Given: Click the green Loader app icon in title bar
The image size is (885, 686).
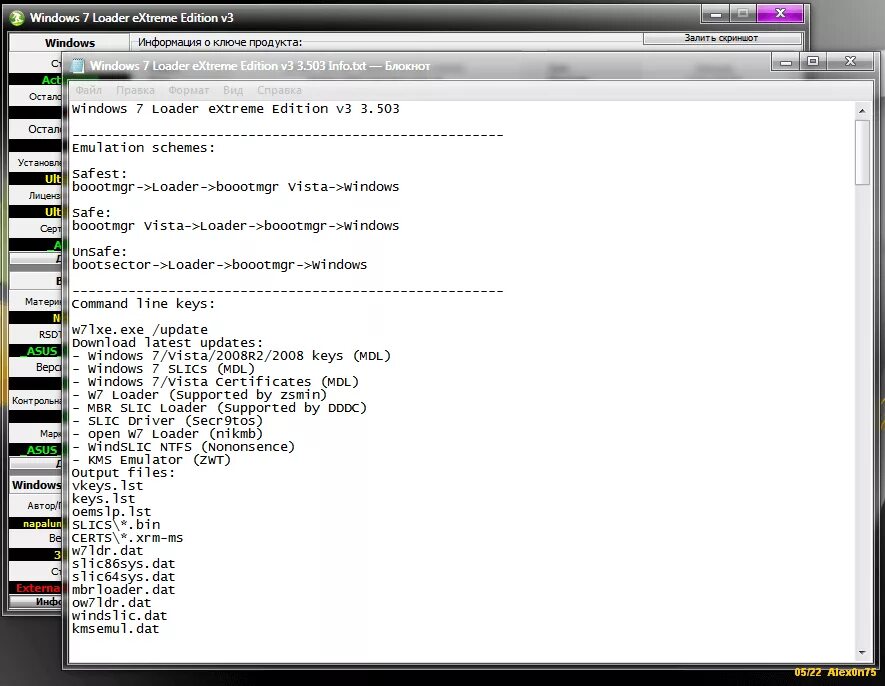Looking at the screenshot, I should point(17,18).
